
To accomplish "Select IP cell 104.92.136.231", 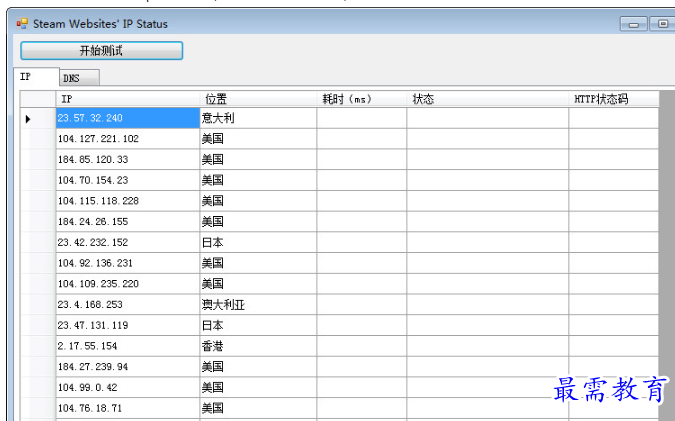I will point(128,263).
